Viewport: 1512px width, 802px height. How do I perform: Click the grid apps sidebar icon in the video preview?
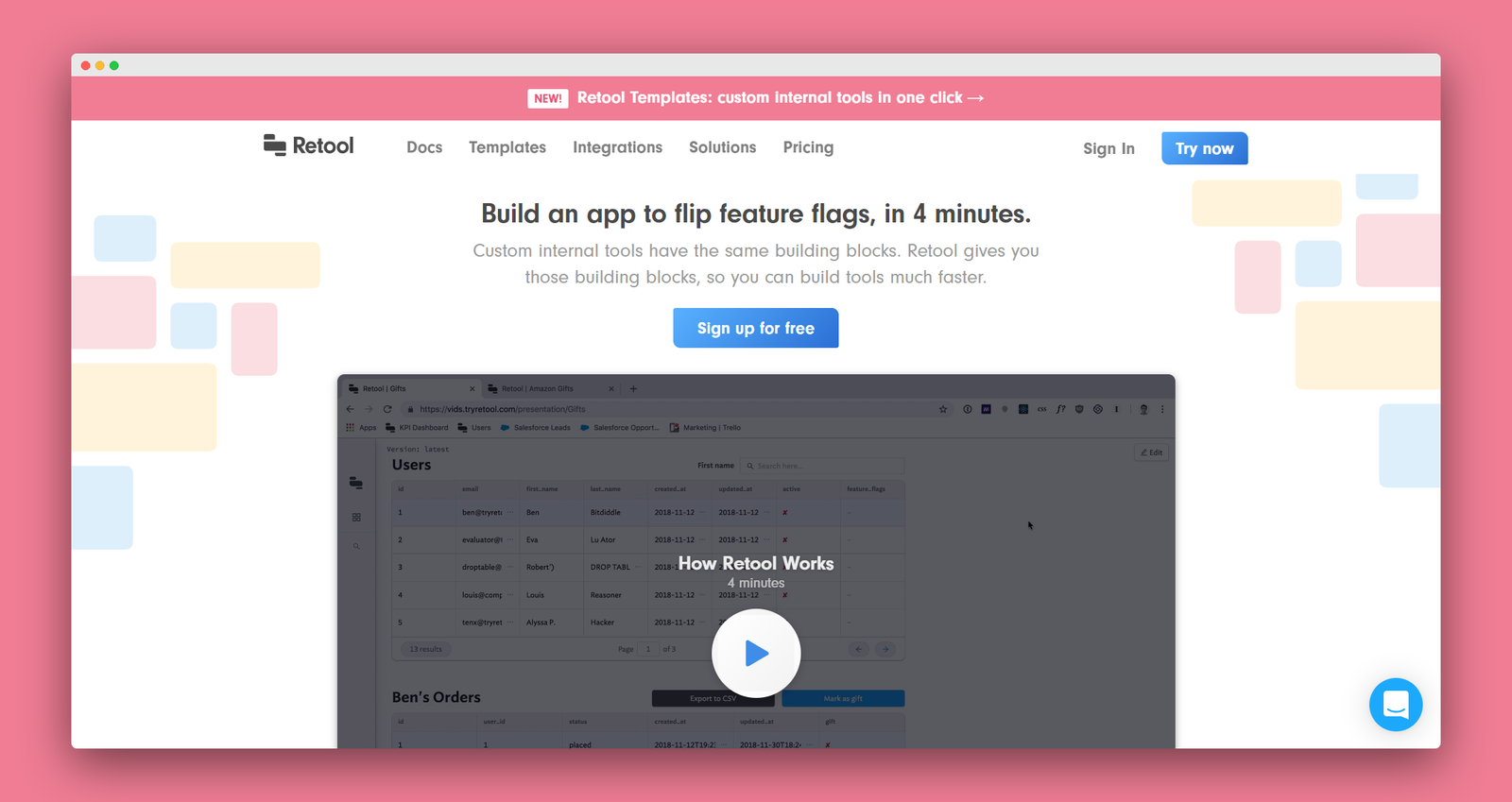pyautogui.click(x=356, y=518)
